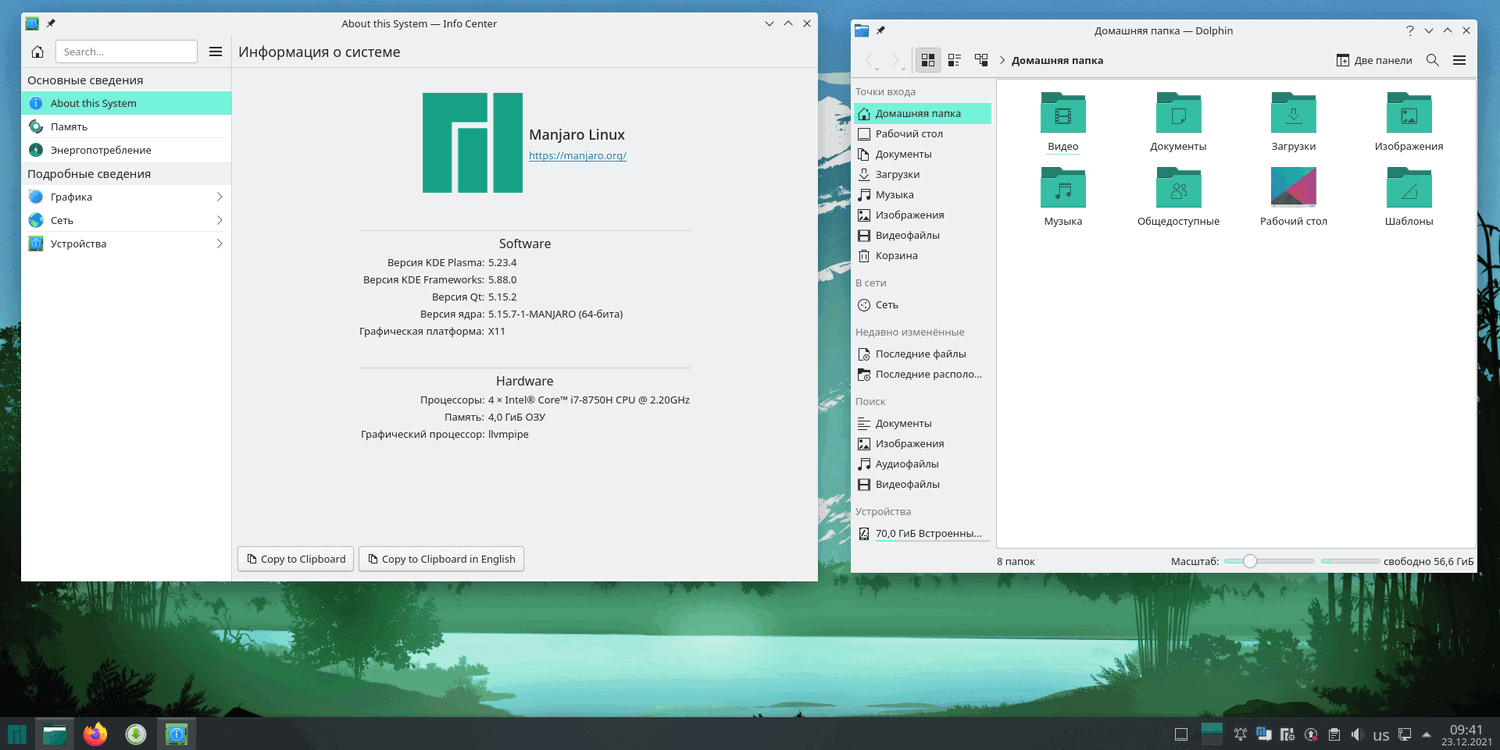Select 'About this System' in sidebar
The height and width of the screenshot is (750, 1500).
(x=126, y=103)
